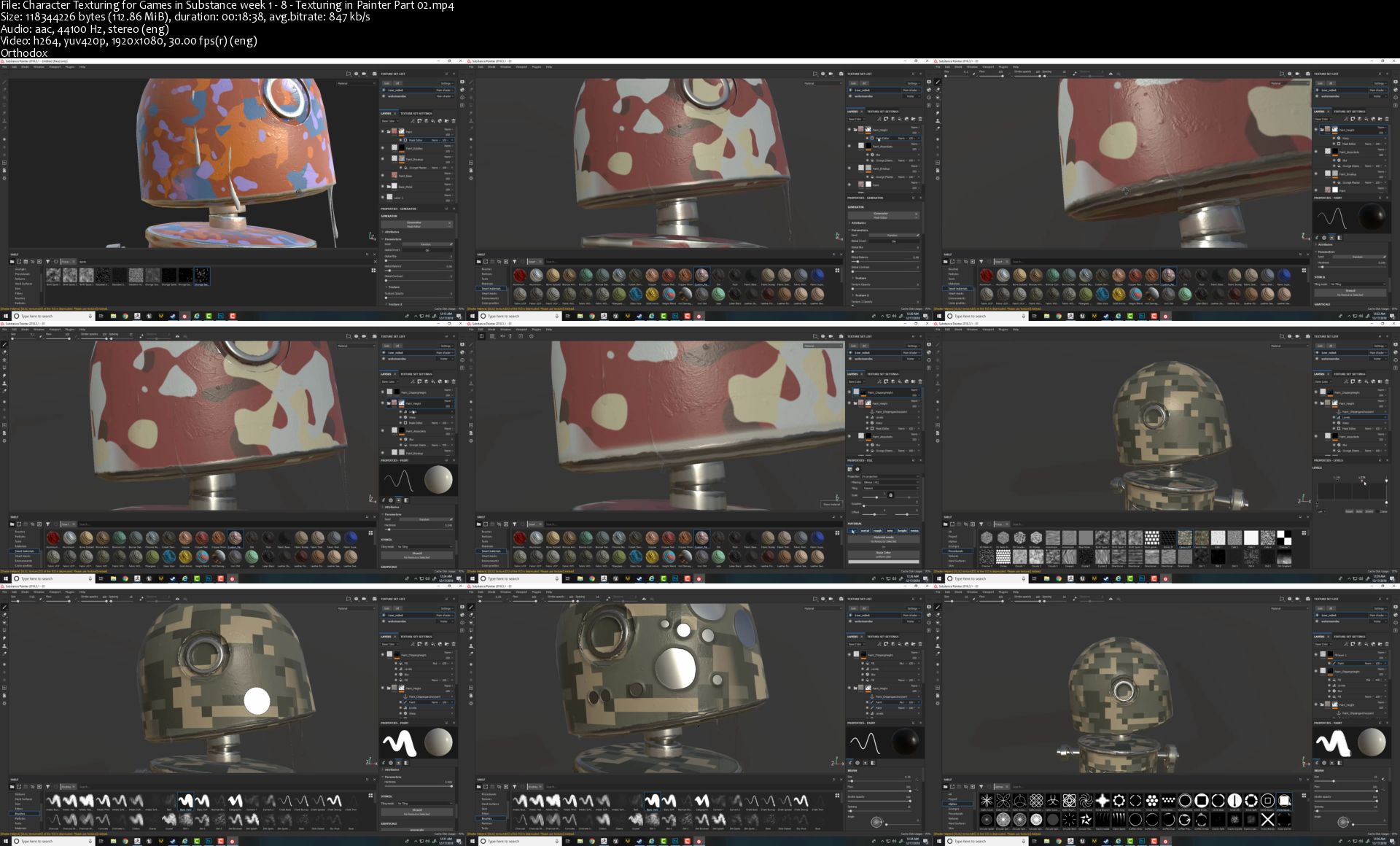Viewport: 1400px width, 846px height.
Task: Fill properties frame: click Task View taskbar icon
Action: coord(567,578)
